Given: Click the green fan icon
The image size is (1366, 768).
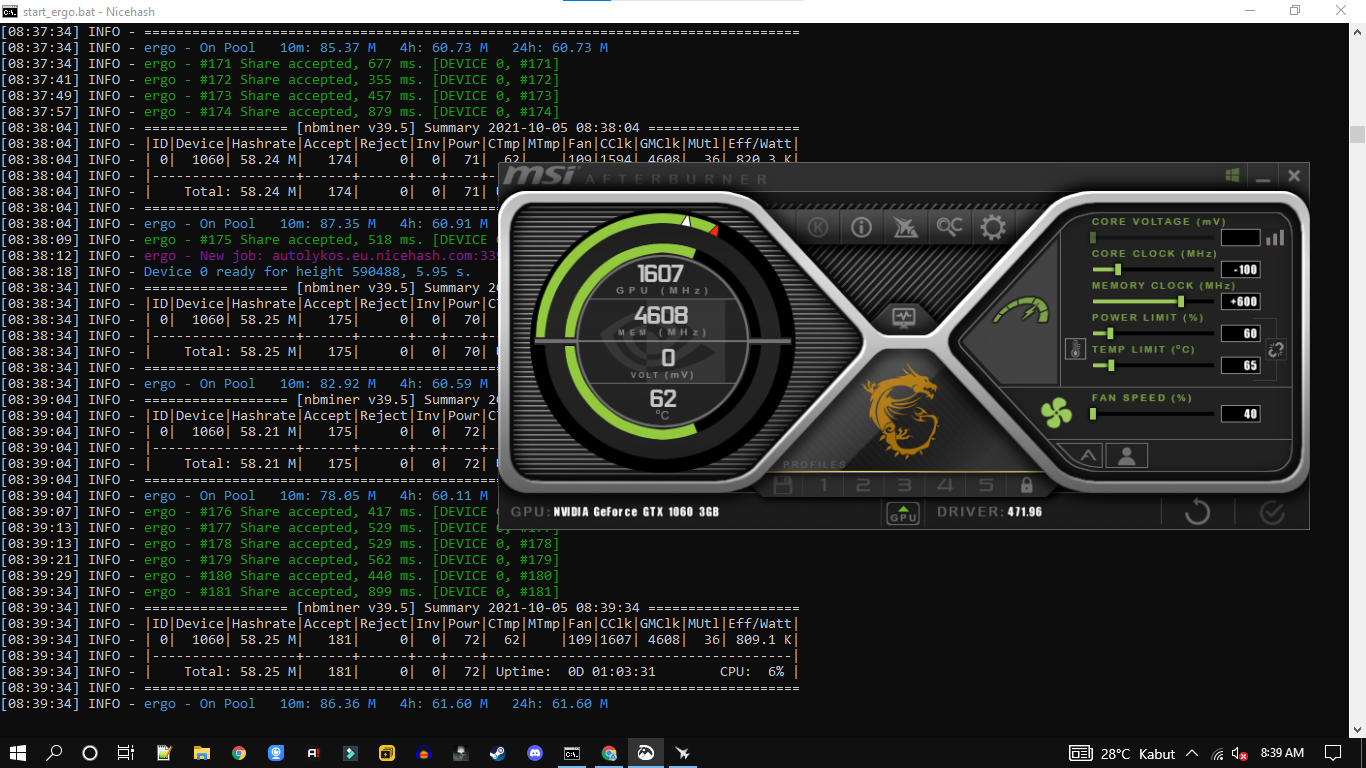Looking at the screenshot, I should [x=1056, y=413].
